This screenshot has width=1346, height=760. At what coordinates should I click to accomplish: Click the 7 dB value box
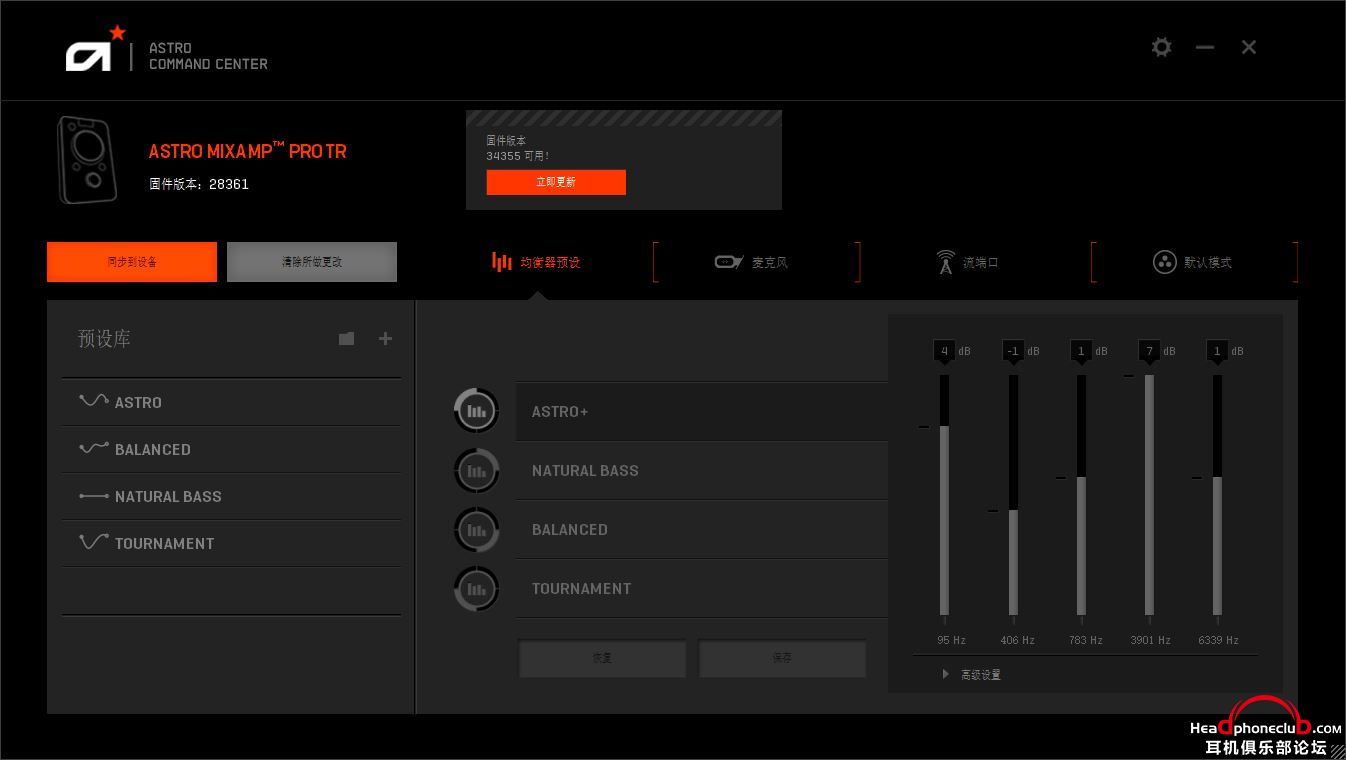tap(1149, 351)
